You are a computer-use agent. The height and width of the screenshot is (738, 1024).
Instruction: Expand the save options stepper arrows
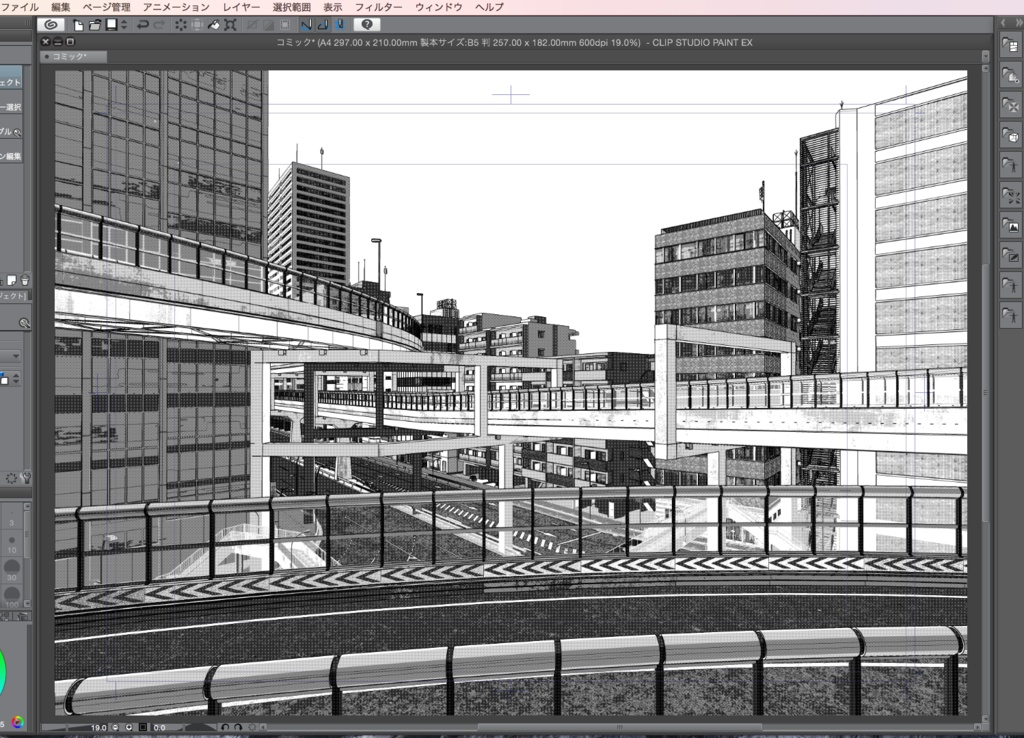124,25
